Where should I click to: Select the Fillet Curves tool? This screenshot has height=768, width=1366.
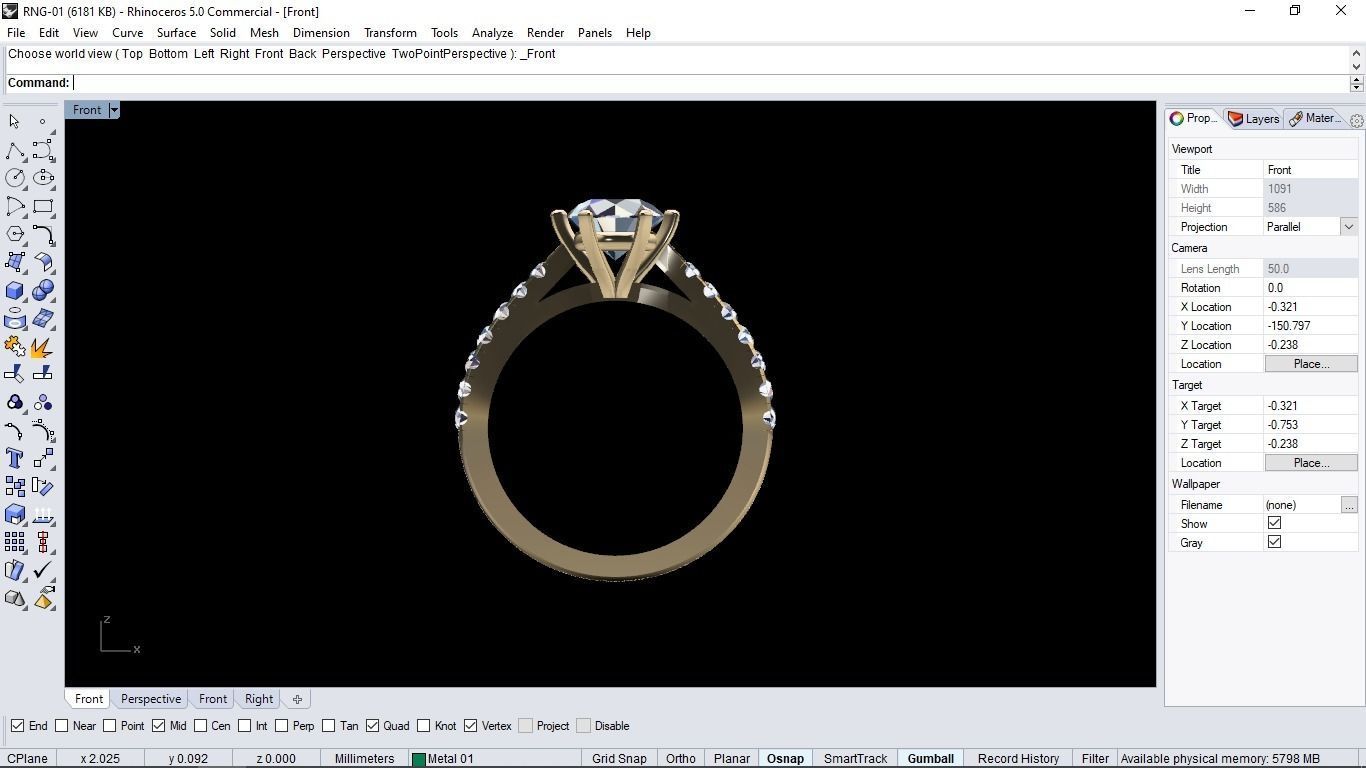[x=43, y=234]
